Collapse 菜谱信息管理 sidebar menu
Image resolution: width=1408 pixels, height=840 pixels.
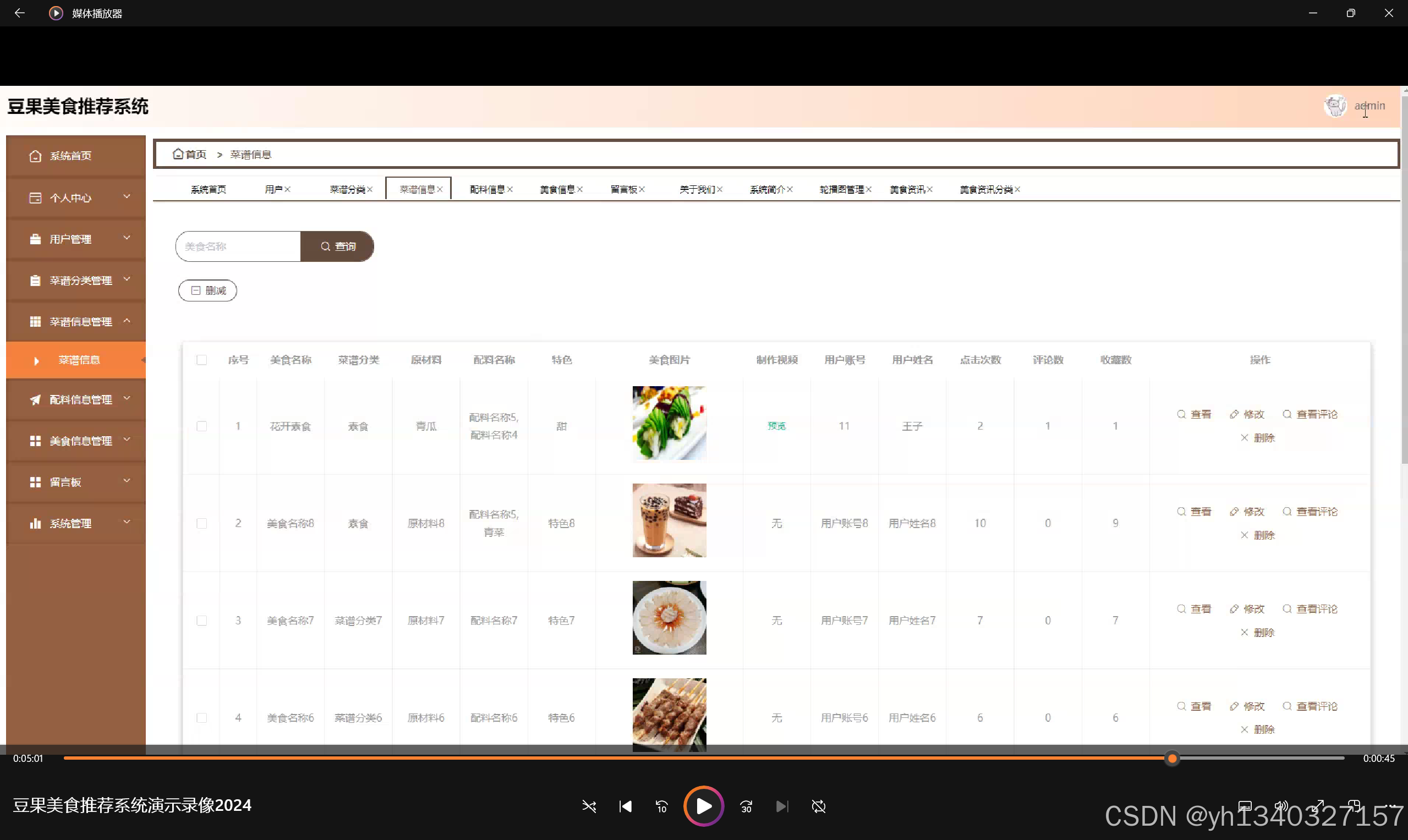point(76,321)
